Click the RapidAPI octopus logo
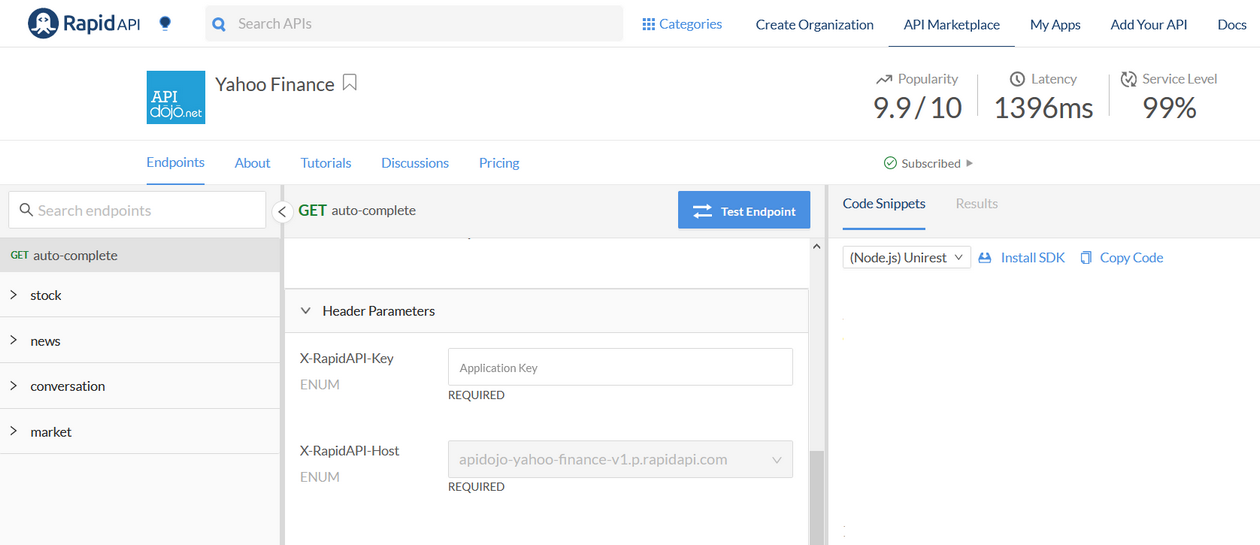The width and height of the screenshot is (1260, 545). point(43,24)
